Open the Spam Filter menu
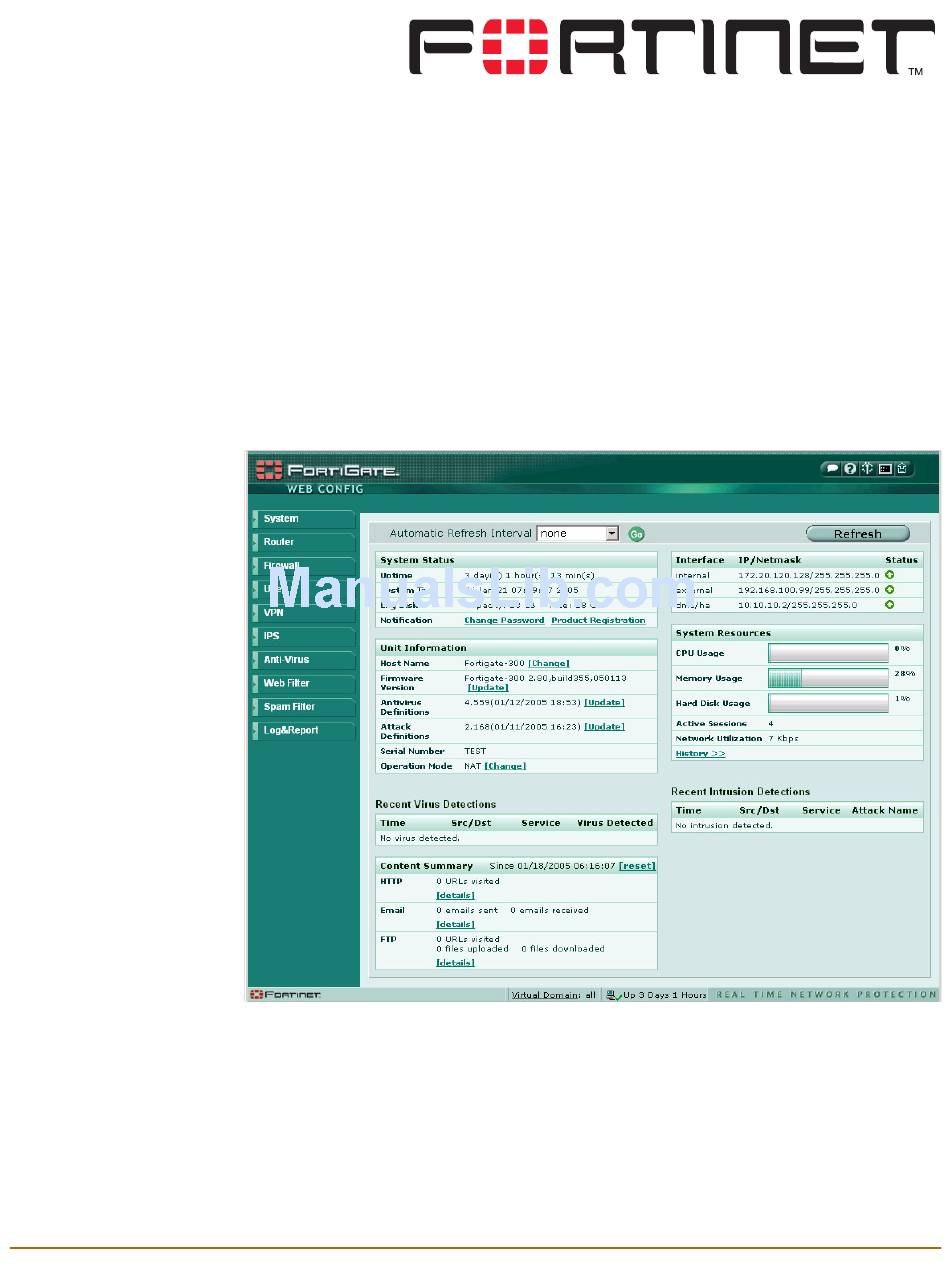 click(x=304, y=707)
